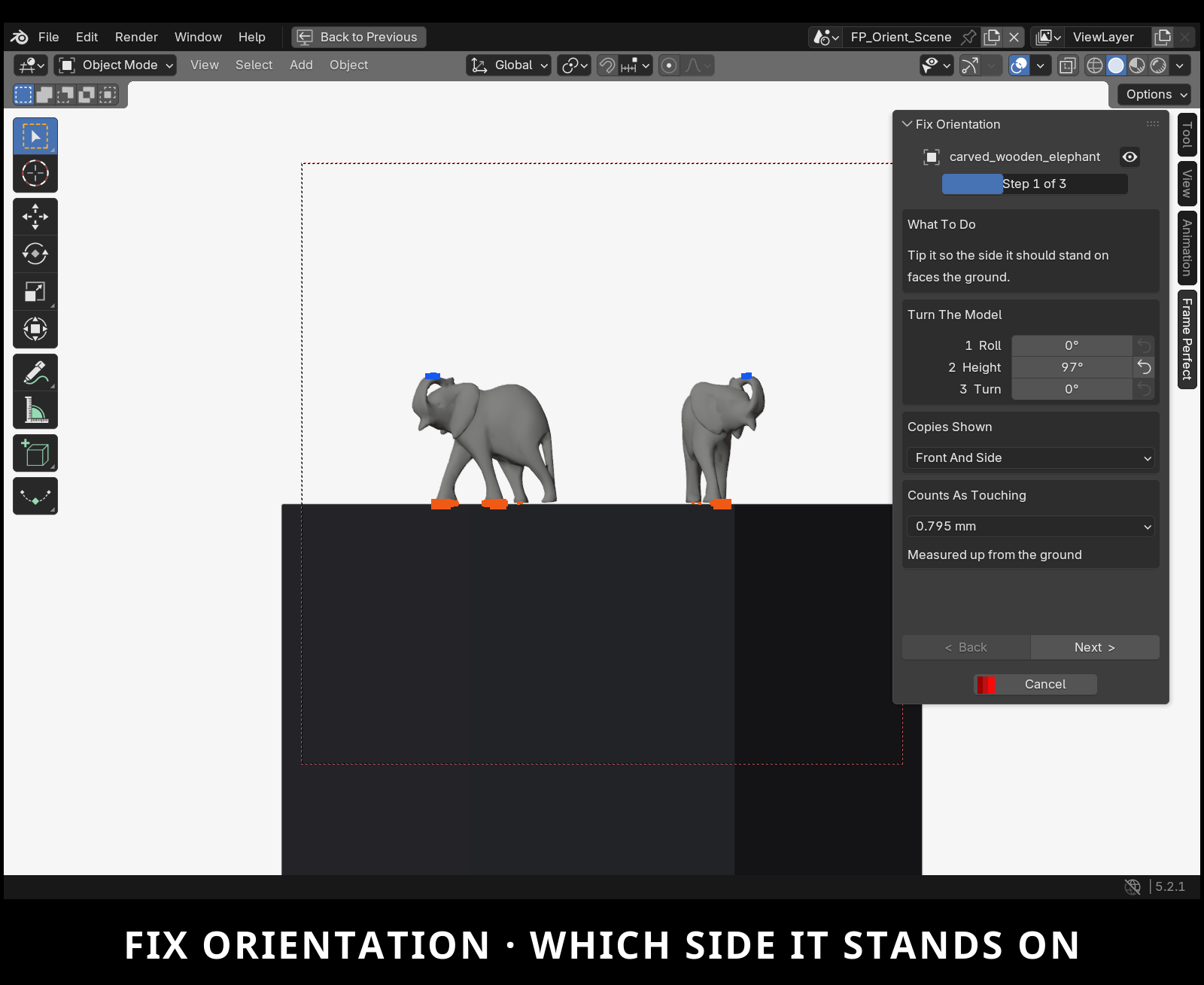1204x985 pixels.
Task: Open the Render menu
Action: [x=136, y=37]
